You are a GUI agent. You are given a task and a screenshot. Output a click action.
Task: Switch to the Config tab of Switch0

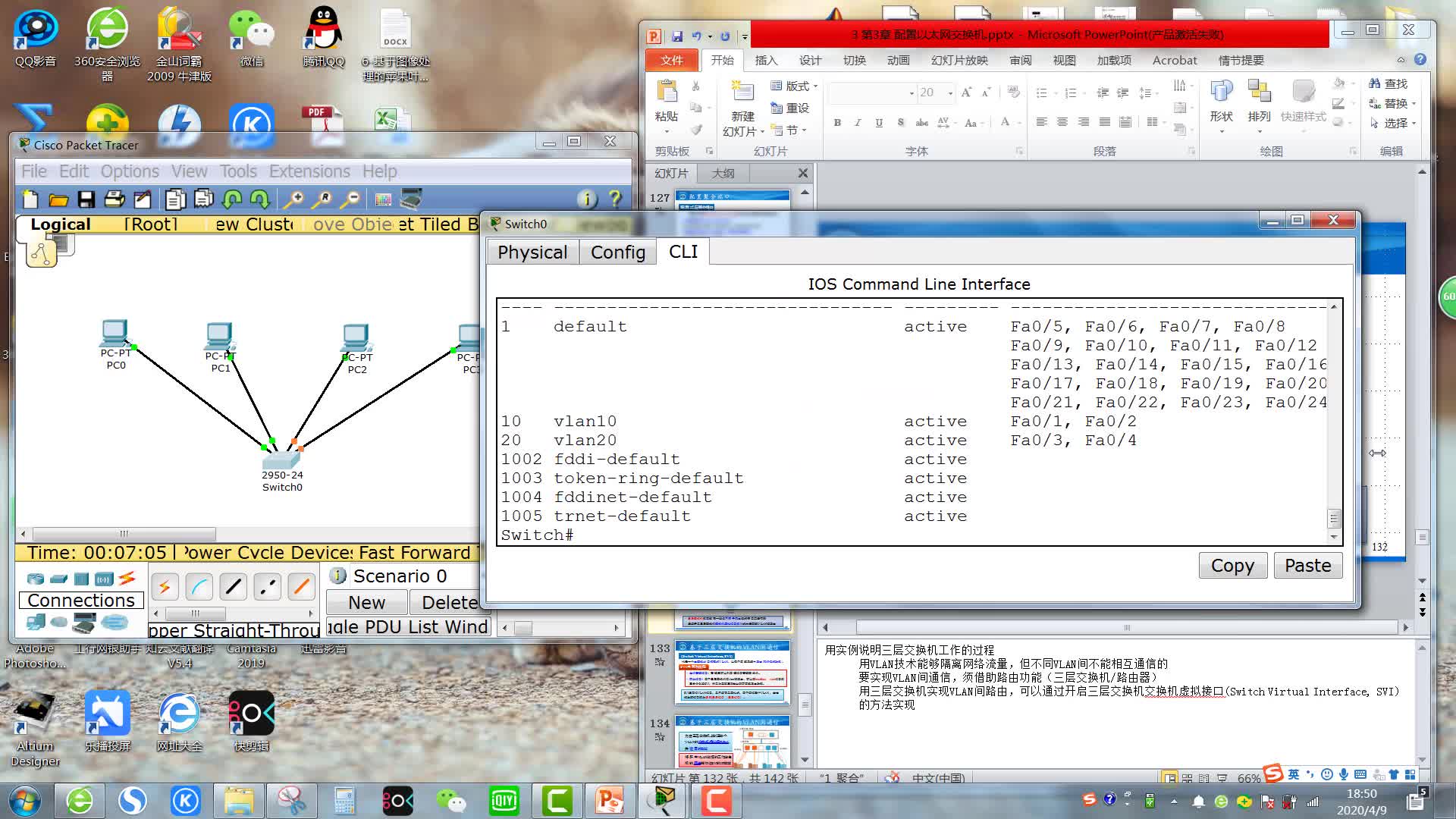pyautogui.click(x=617, y=253)
